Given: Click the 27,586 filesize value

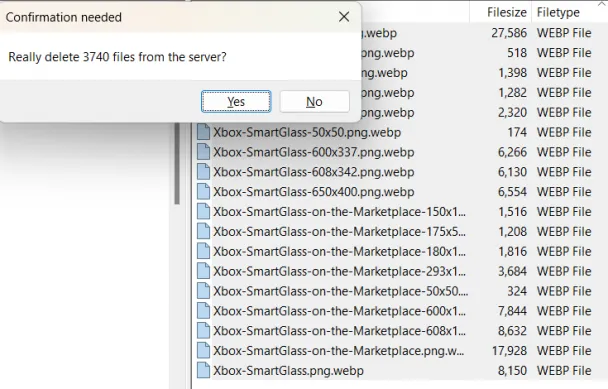Looking at the screenshot, I should [509, 33].
